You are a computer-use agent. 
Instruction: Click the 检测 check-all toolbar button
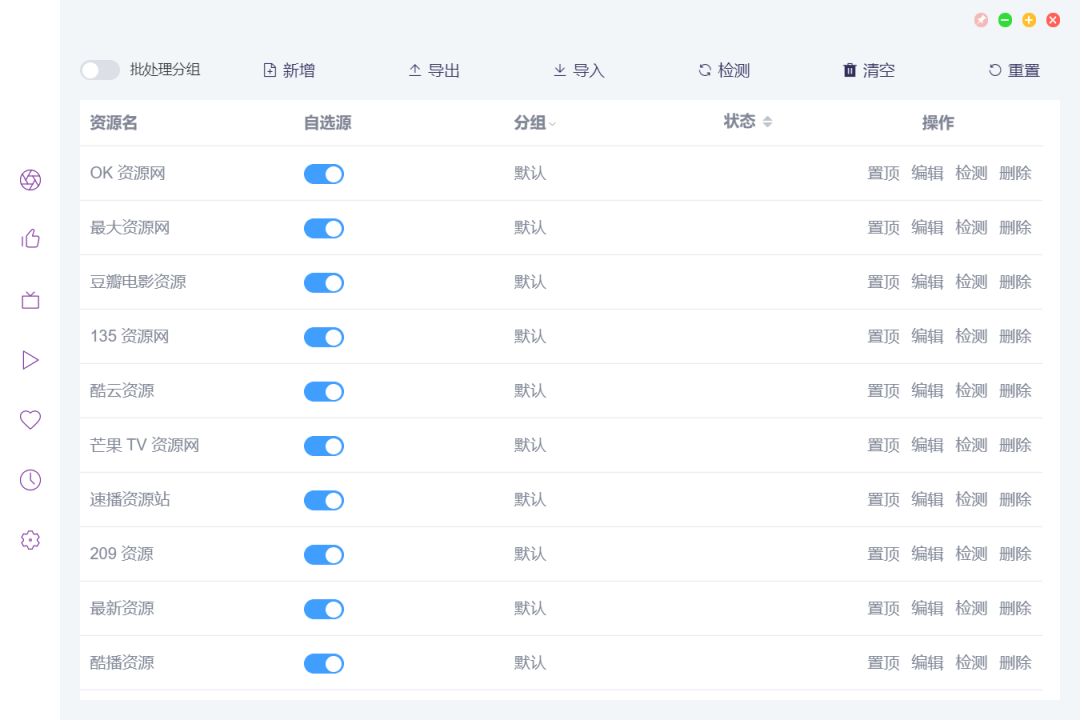click(724, 70)
